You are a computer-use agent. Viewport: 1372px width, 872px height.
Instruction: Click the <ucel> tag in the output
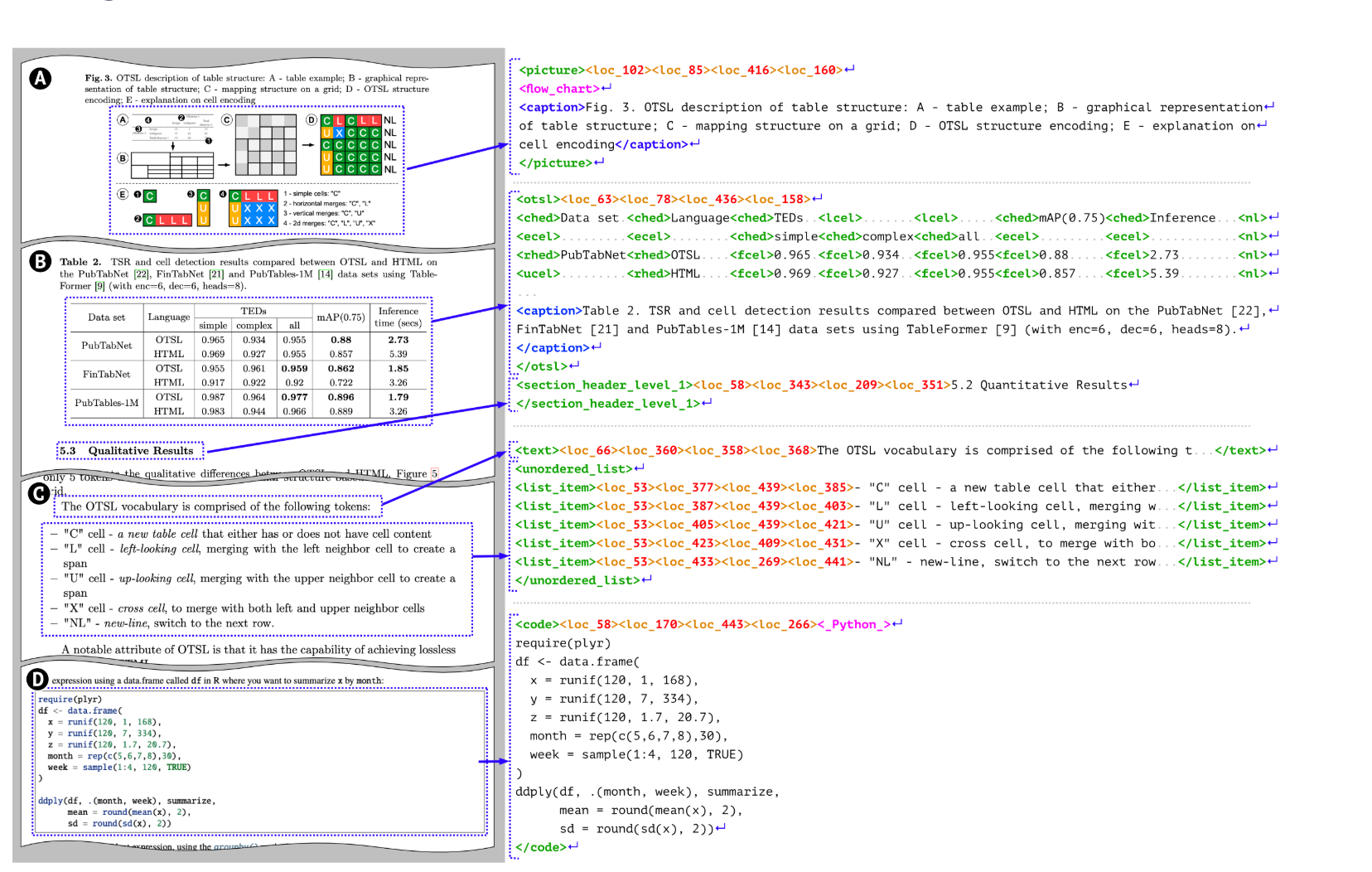tap(538, 274)
